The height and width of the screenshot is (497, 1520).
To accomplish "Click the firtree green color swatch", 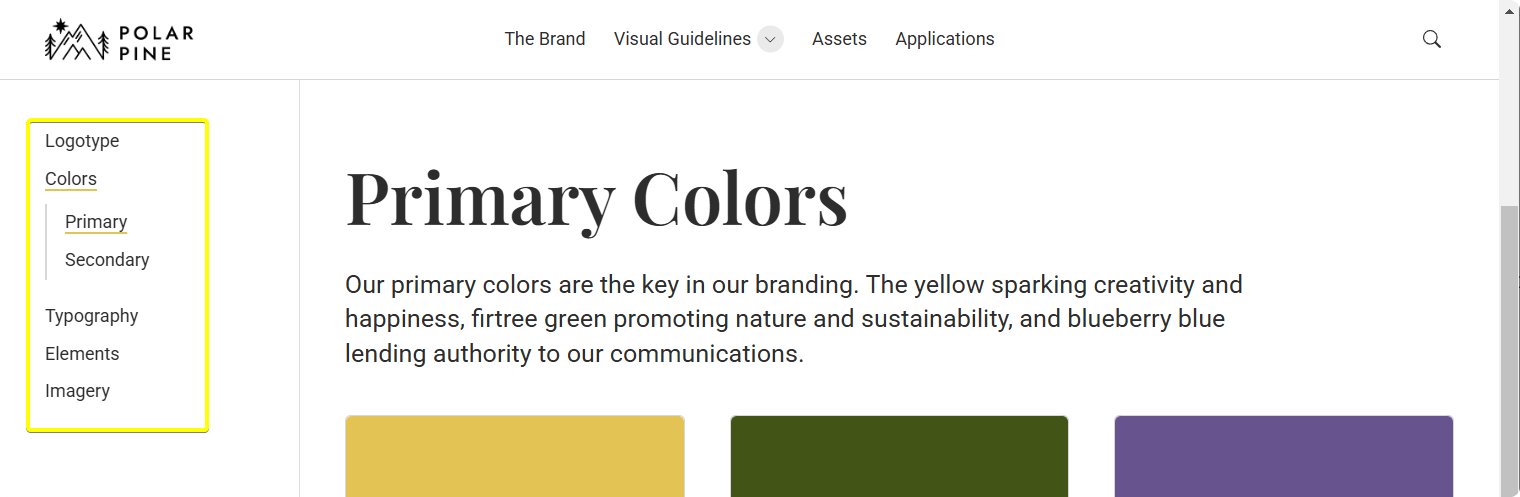I will point(899,456).
